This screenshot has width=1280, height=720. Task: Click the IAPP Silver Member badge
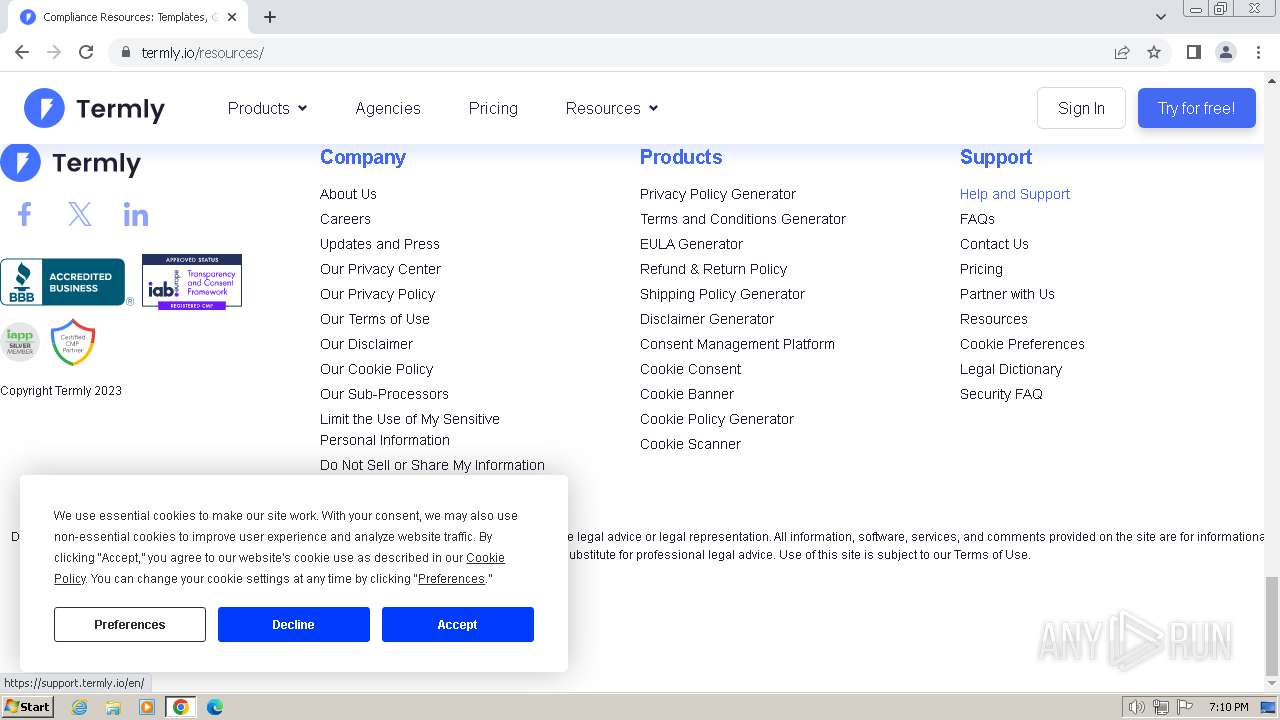[x=19, y=342]
